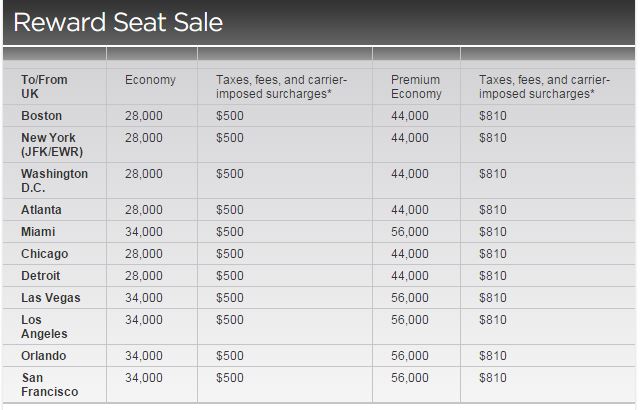The height and width of the screenshot is (410, 643).
Task: Select the Washington D.C. destination cell
Action: tap(54, 181)
